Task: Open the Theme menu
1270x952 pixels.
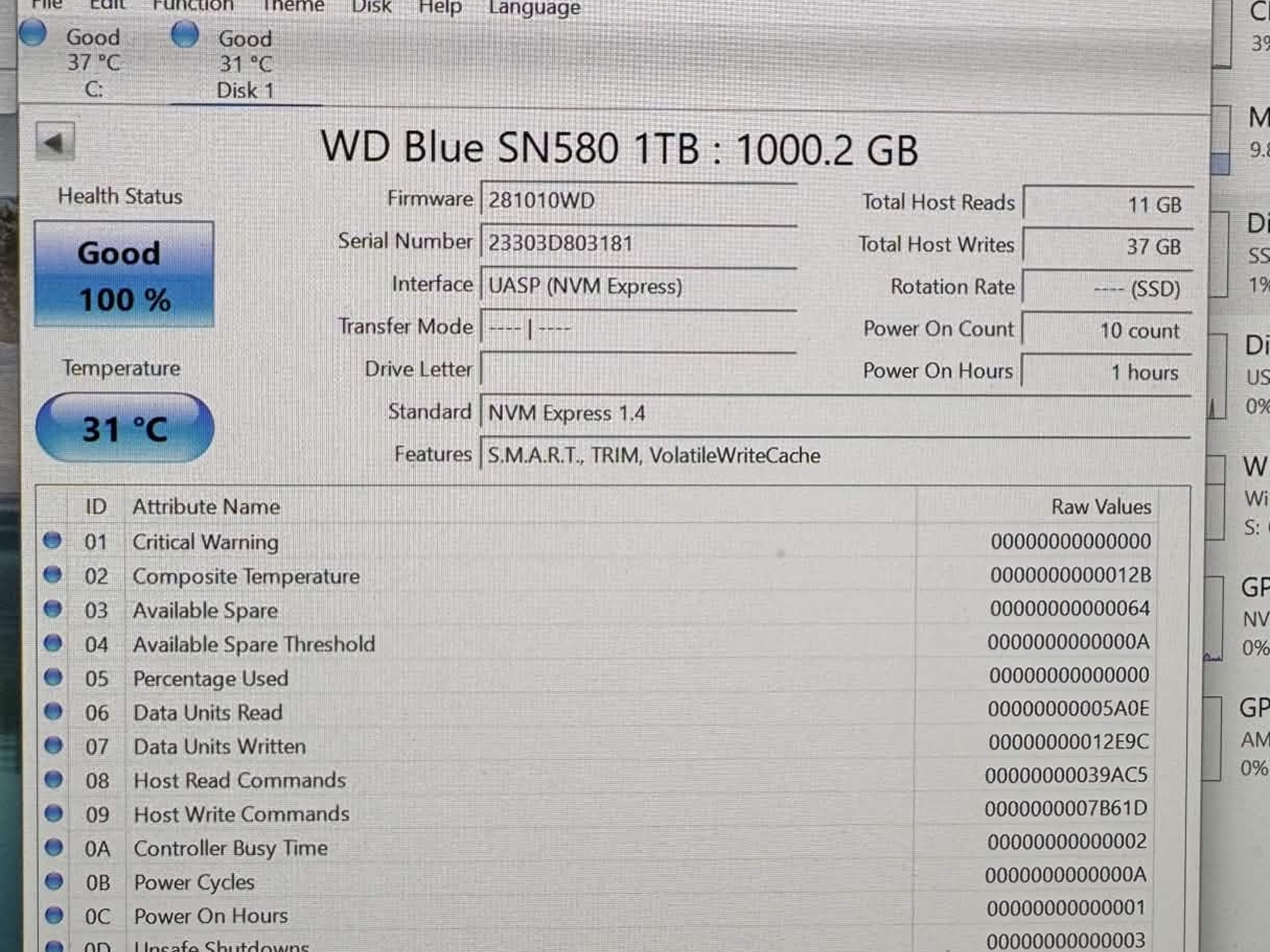Action: click(x=293, y=6)
